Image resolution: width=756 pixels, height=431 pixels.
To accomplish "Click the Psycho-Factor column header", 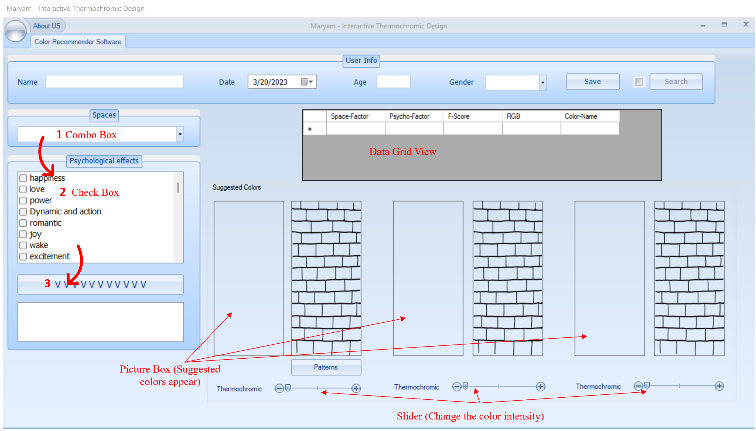I will pos(414,116).
